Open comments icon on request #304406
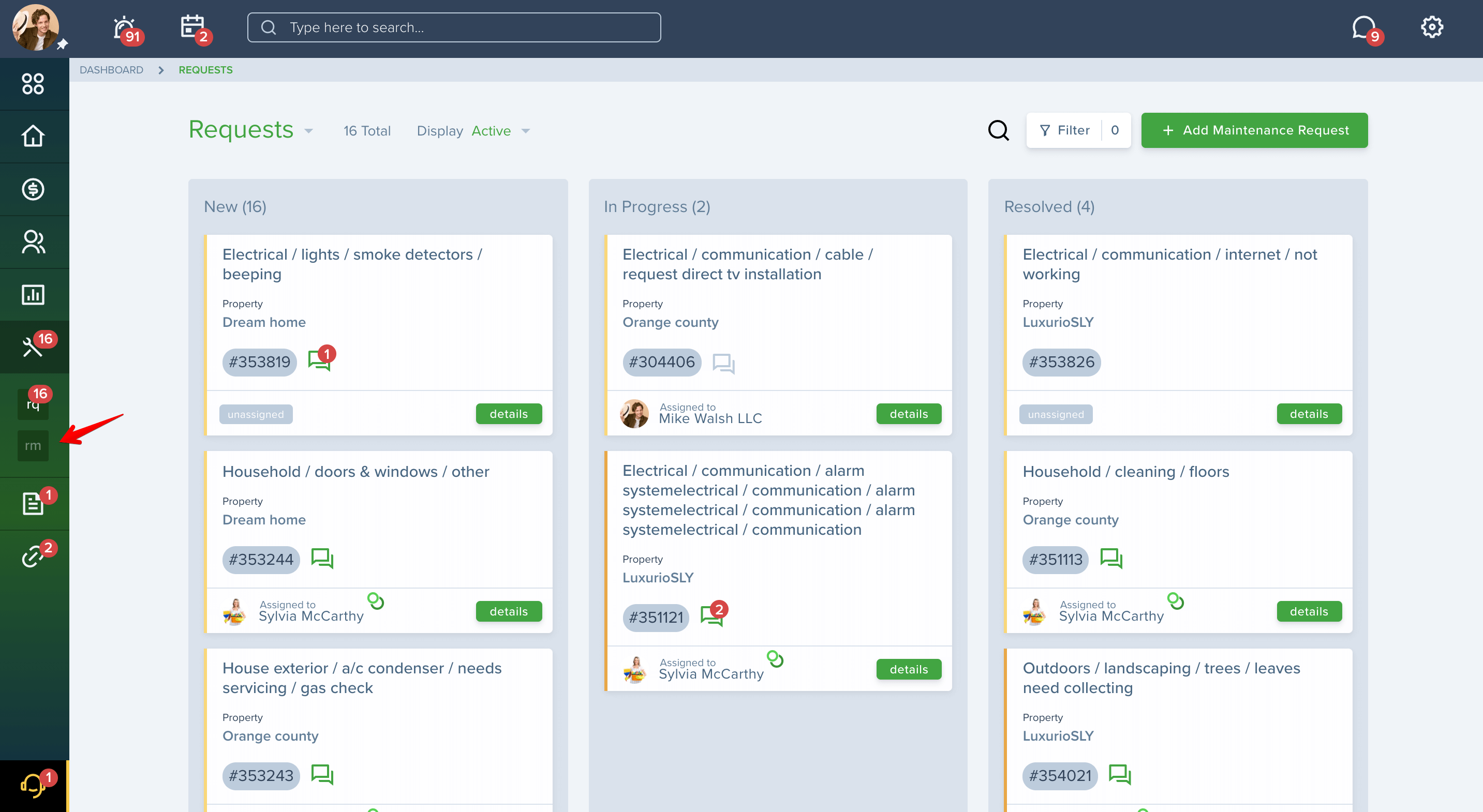 [723, 363]
